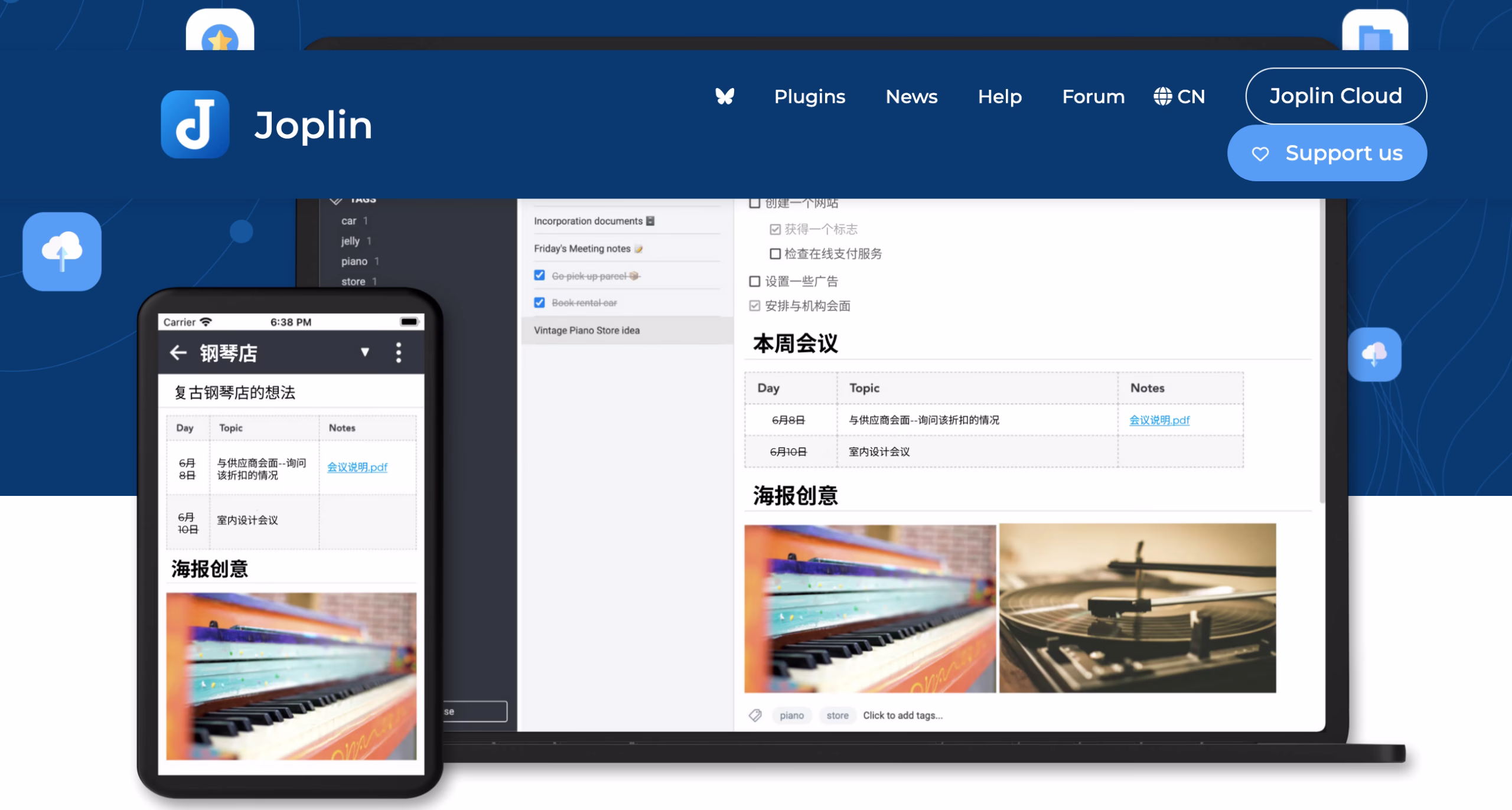The image size is (1512, 810).
Task: Open the Forum link
Action: point(1093,96)
